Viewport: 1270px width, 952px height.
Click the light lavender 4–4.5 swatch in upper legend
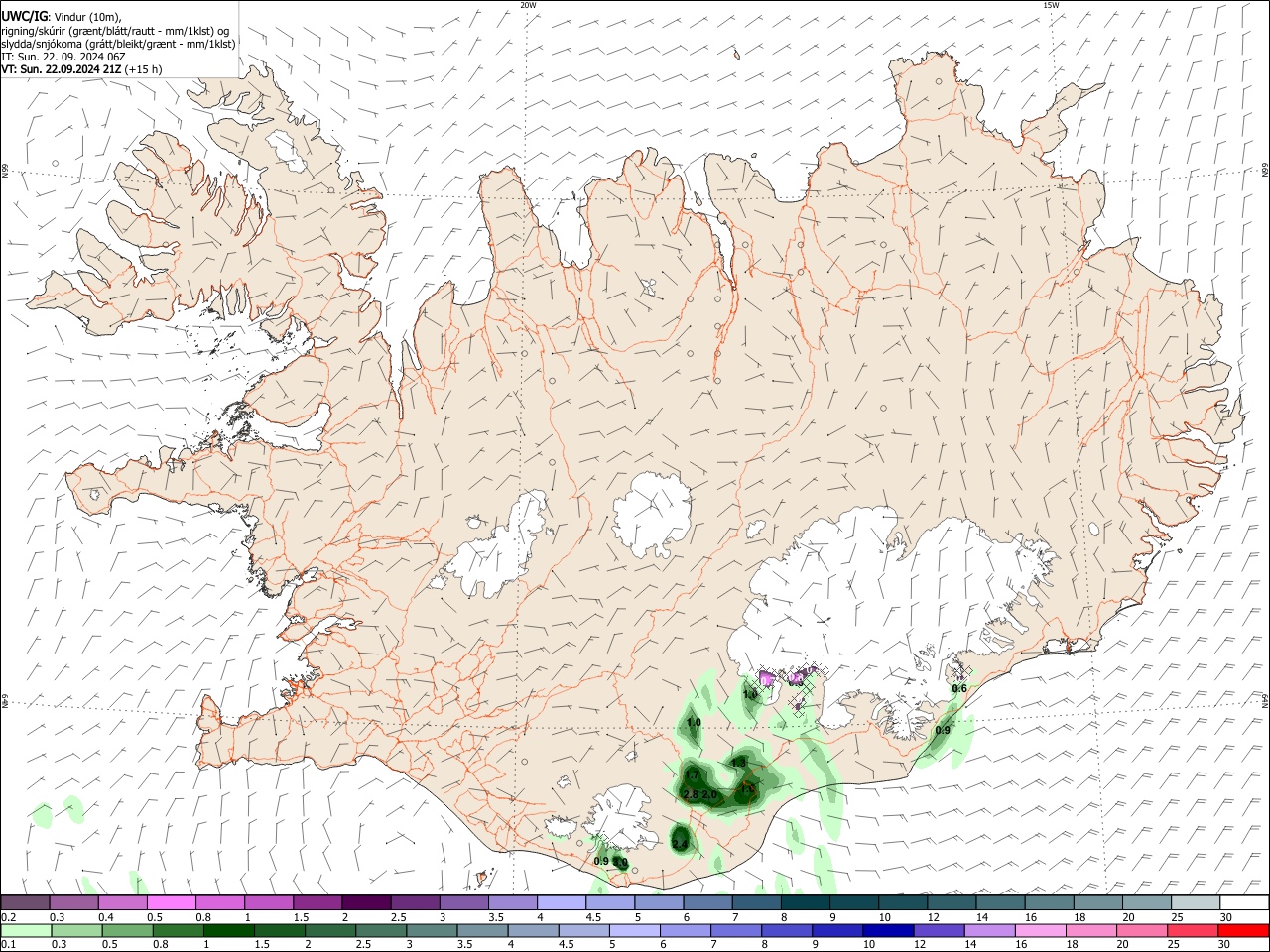coord(562,902)
